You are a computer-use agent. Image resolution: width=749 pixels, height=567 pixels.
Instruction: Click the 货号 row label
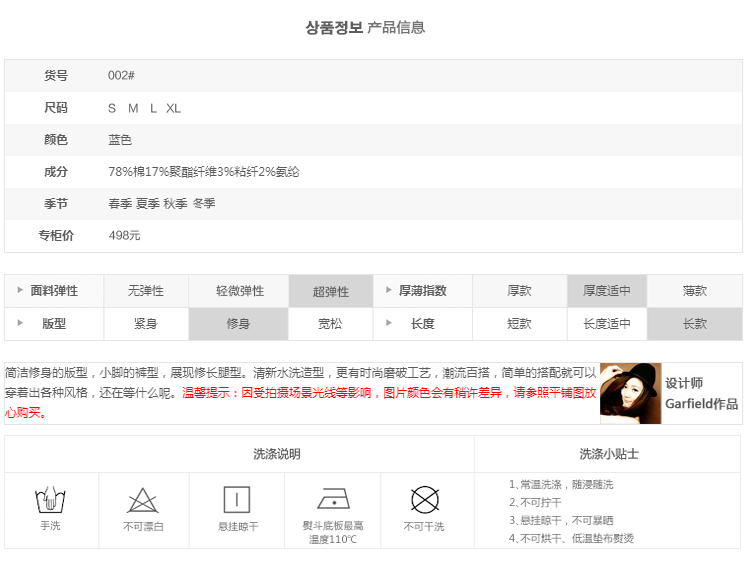(x=56, y=75)
